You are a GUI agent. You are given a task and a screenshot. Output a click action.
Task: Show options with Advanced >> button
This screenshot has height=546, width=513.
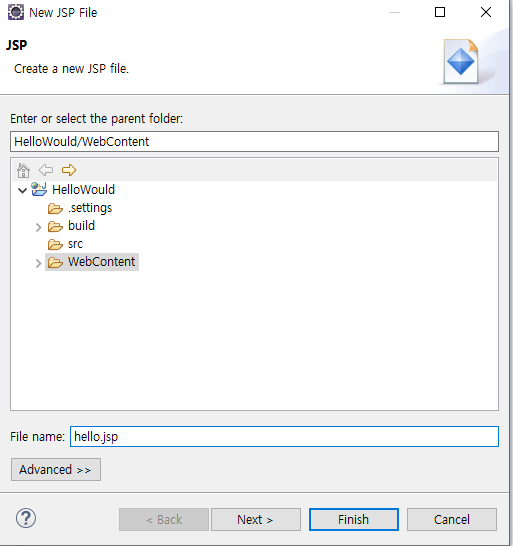coord(56,469)
